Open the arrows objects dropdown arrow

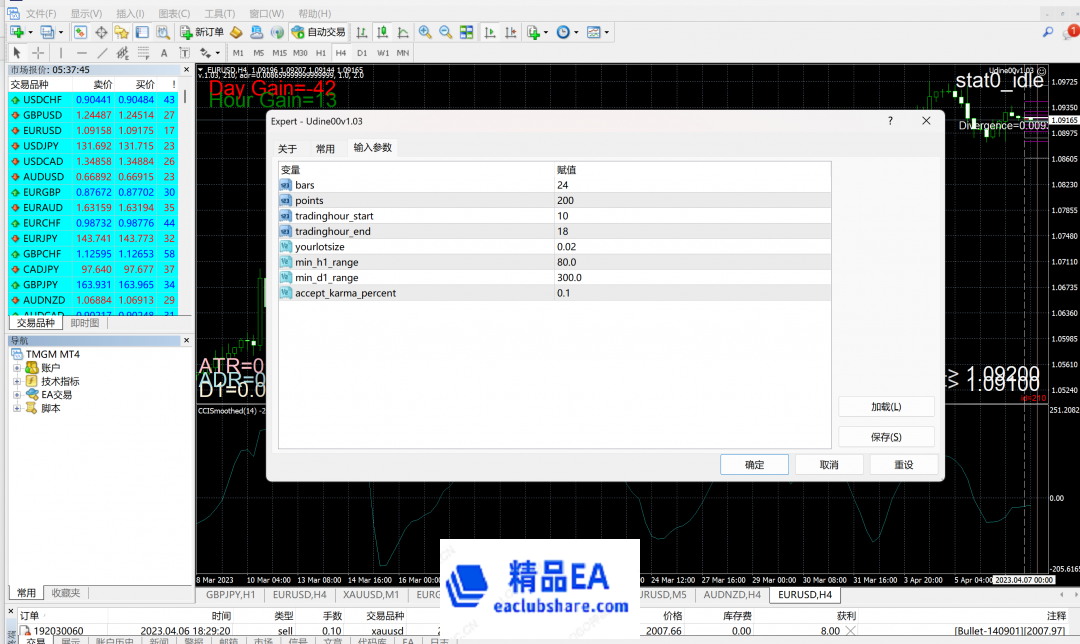(218, 53)
